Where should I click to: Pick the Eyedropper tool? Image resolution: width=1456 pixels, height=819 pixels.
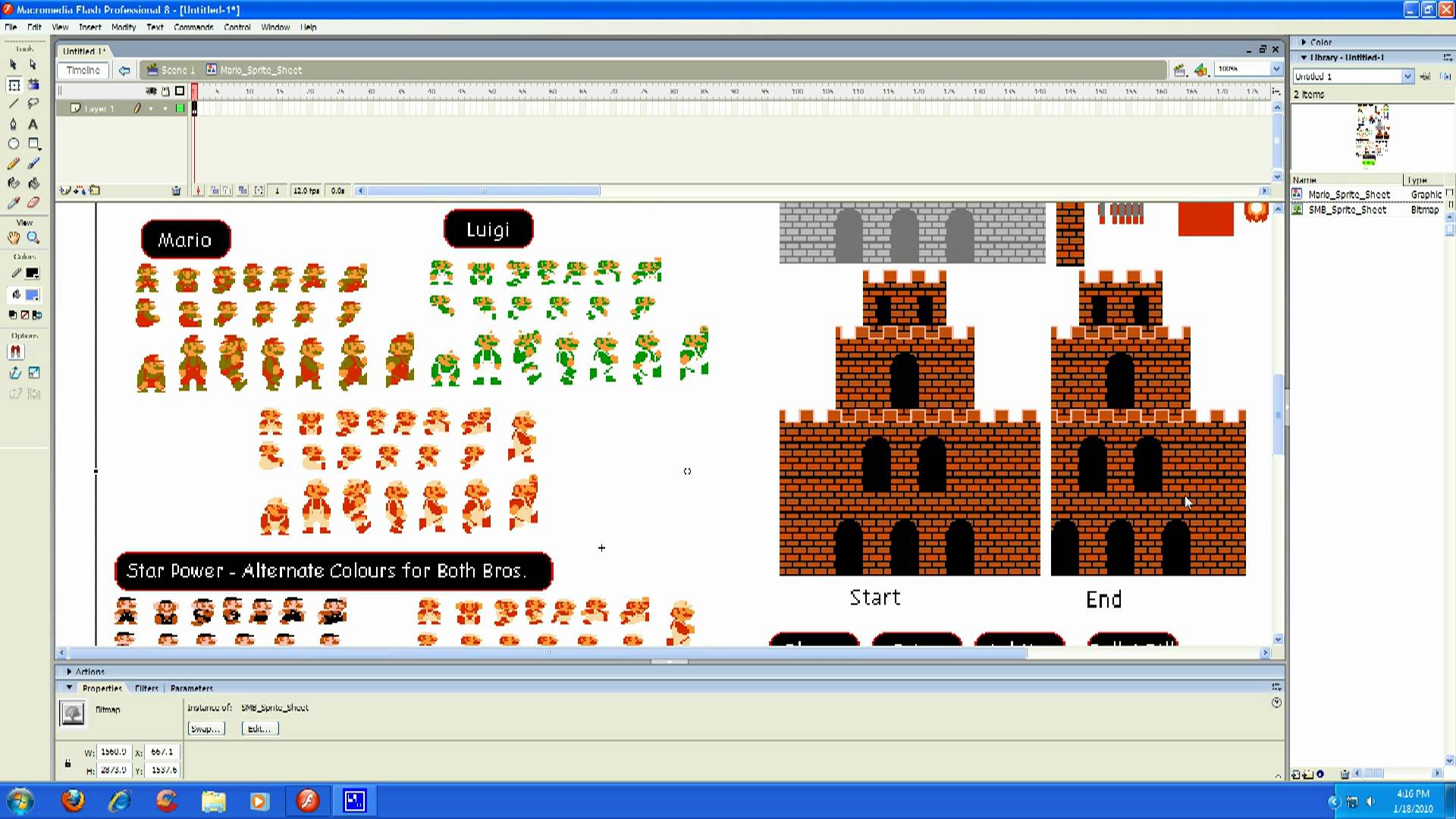click(x=13, y=202)
